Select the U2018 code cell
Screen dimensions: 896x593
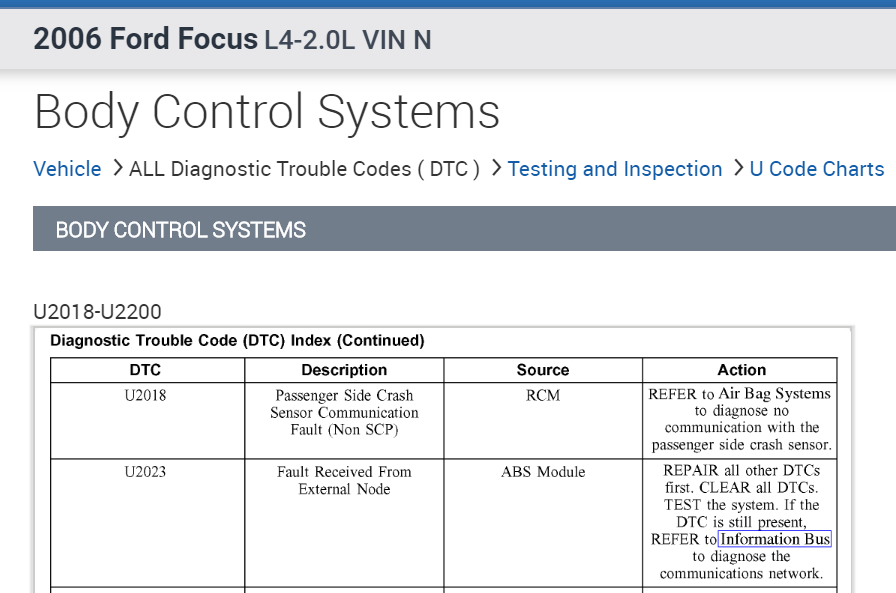(x=147, y=395)
